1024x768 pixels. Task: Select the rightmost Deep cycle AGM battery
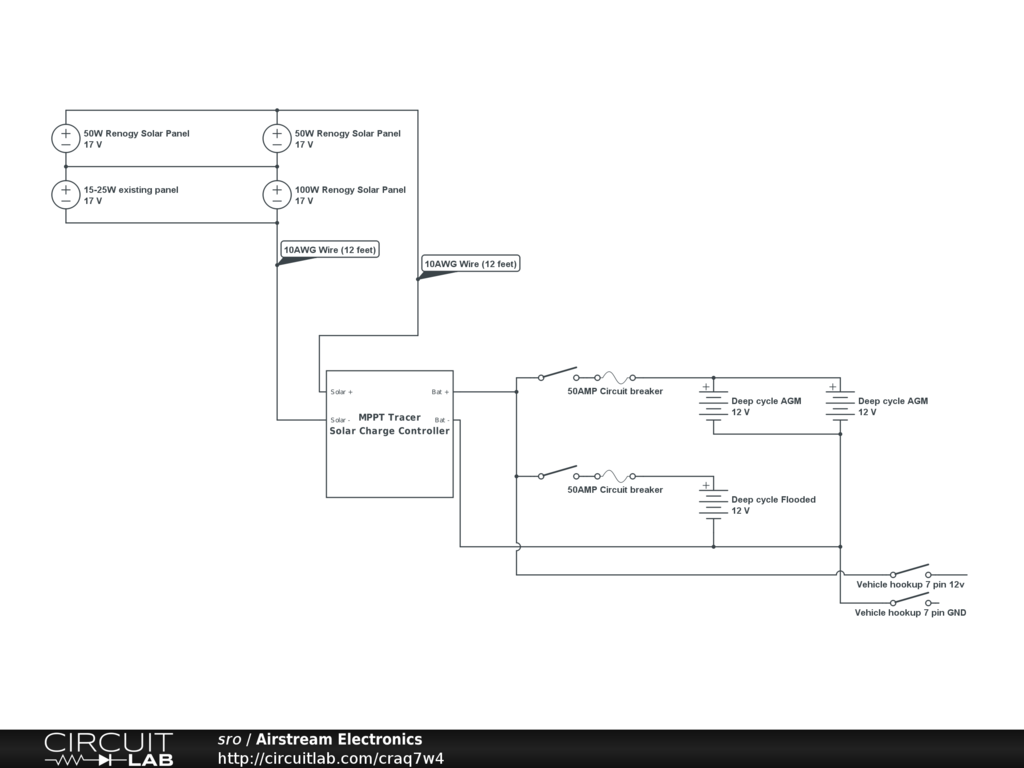(x=840, y=406)
